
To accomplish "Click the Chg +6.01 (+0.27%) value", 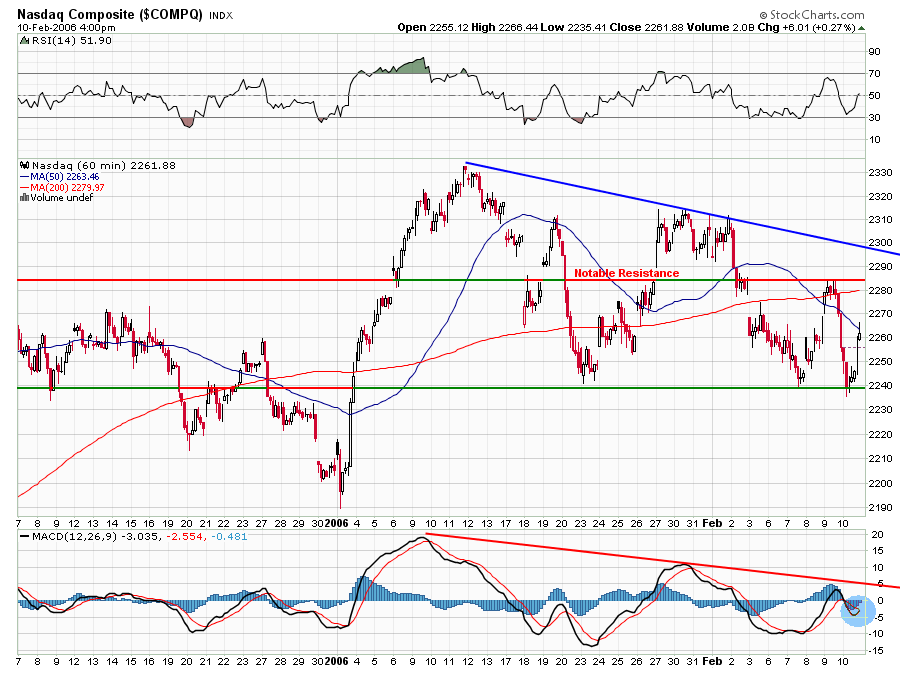I will click(x=806, y=28).
